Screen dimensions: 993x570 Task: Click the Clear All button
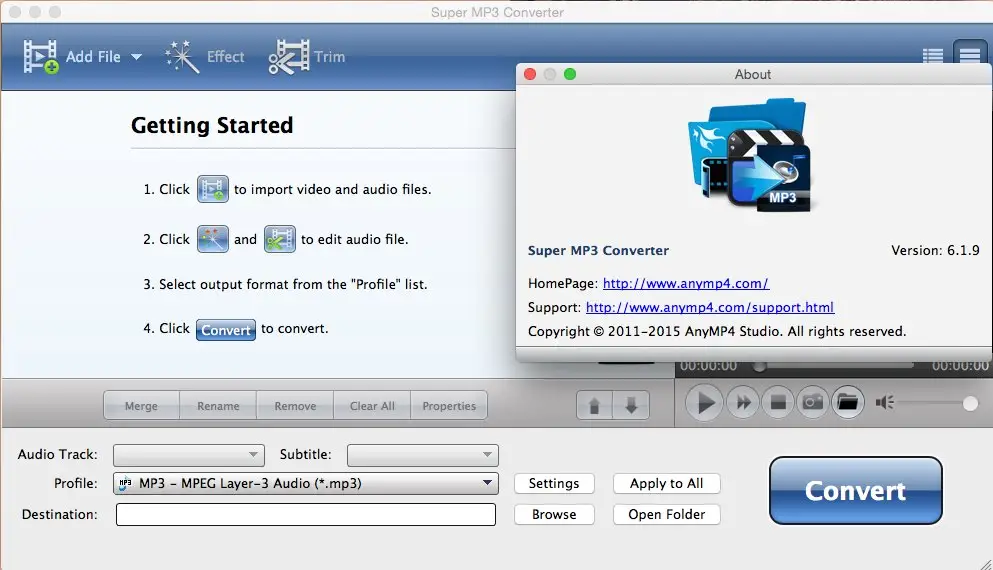point(372,406)
